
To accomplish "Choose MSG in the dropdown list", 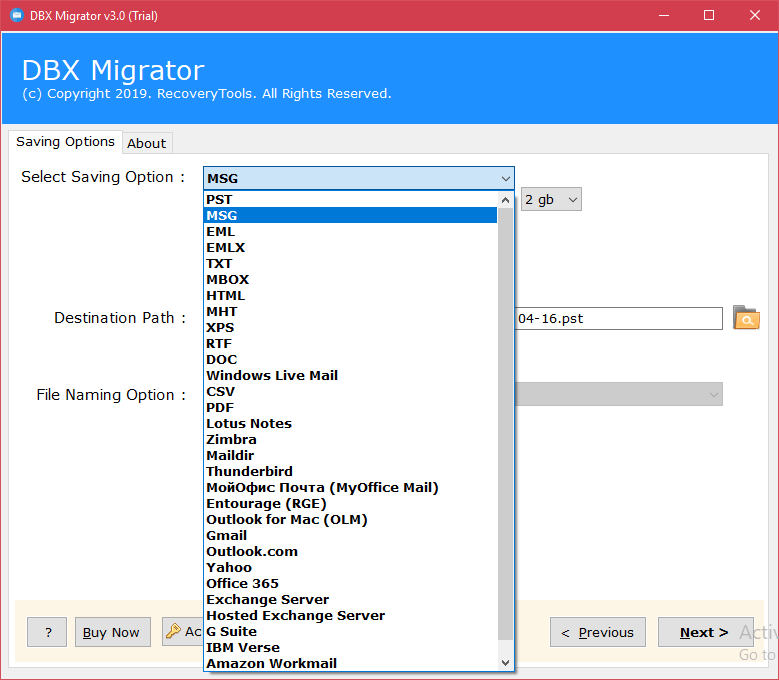I will (x=351, y=216).
